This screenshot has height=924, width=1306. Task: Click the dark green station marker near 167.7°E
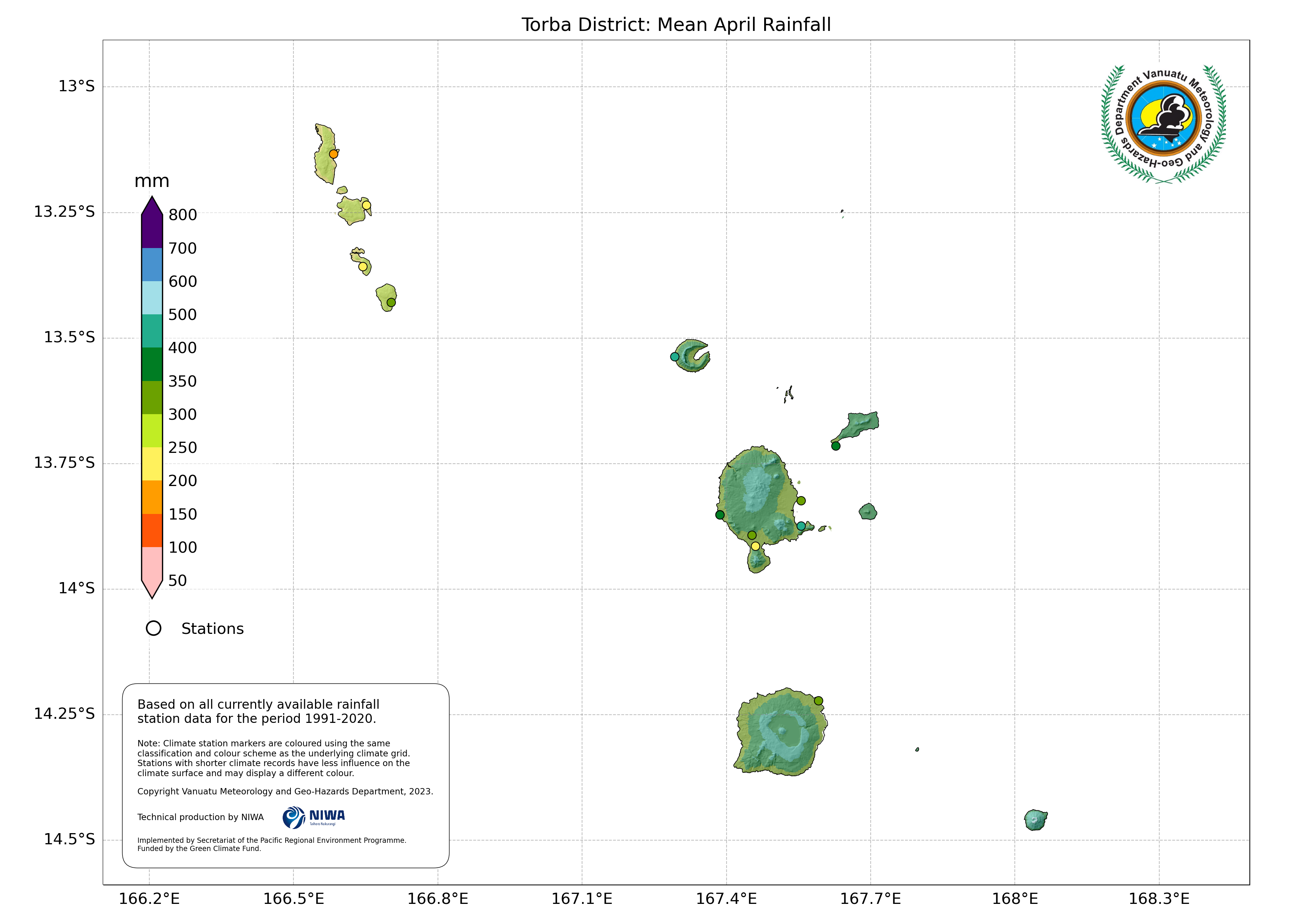point(836,446)
